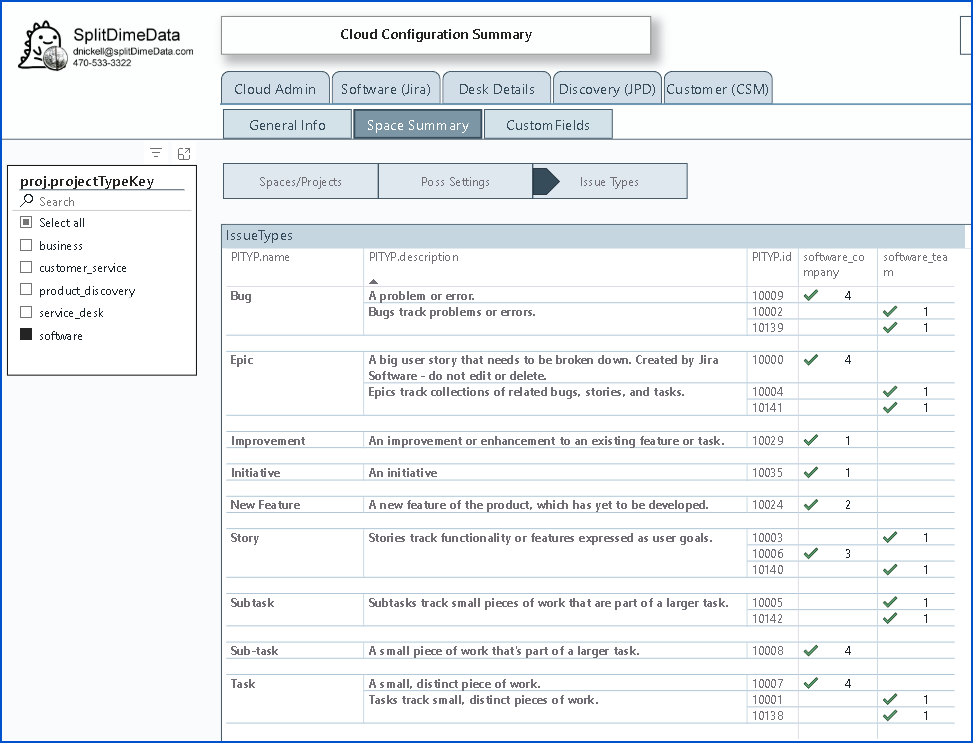Image resolution: width=973 pixels, height=743 pixels.
Task: Click the sort arrow under PITYP.description
Action: [x=373, y=281]
